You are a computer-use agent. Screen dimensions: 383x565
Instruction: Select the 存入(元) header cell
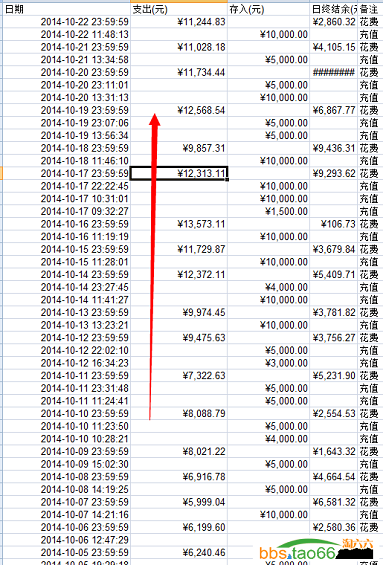click(x=268, y=9)
